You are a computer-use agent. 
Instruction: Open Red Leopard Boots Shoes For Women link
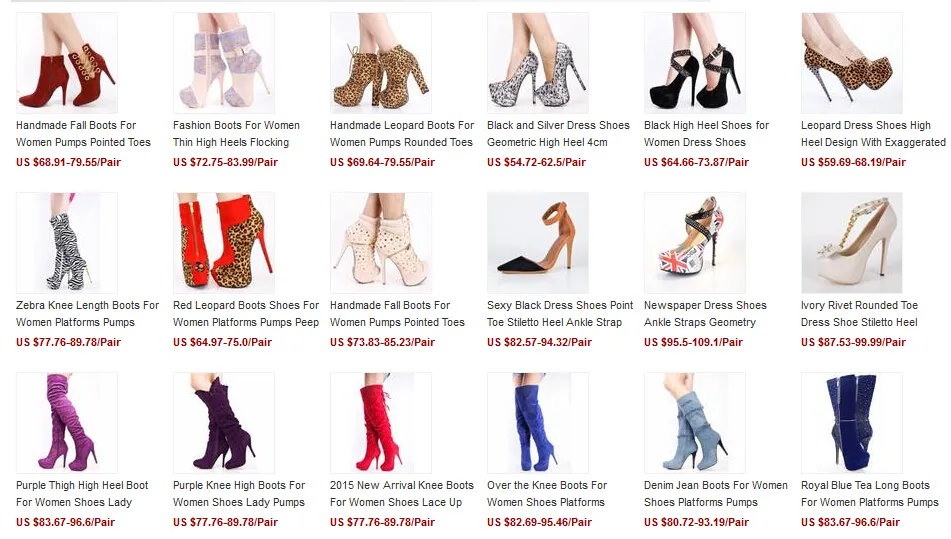pos(246,313)
